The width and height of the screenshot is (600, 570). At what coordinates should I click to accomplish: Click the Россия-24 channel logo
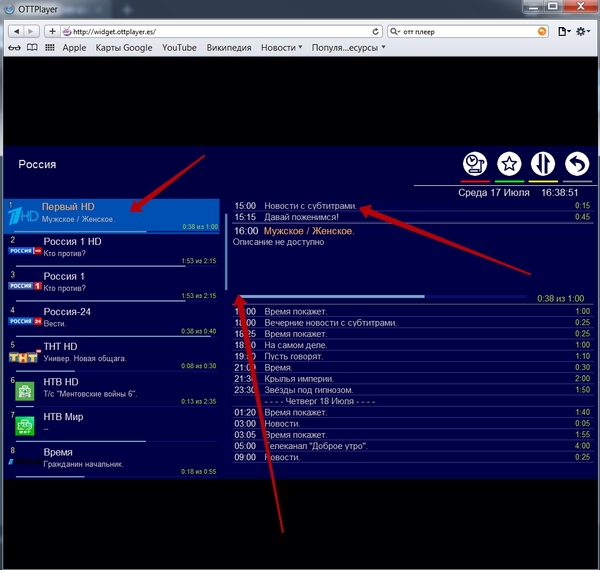[x=25, y=321]
